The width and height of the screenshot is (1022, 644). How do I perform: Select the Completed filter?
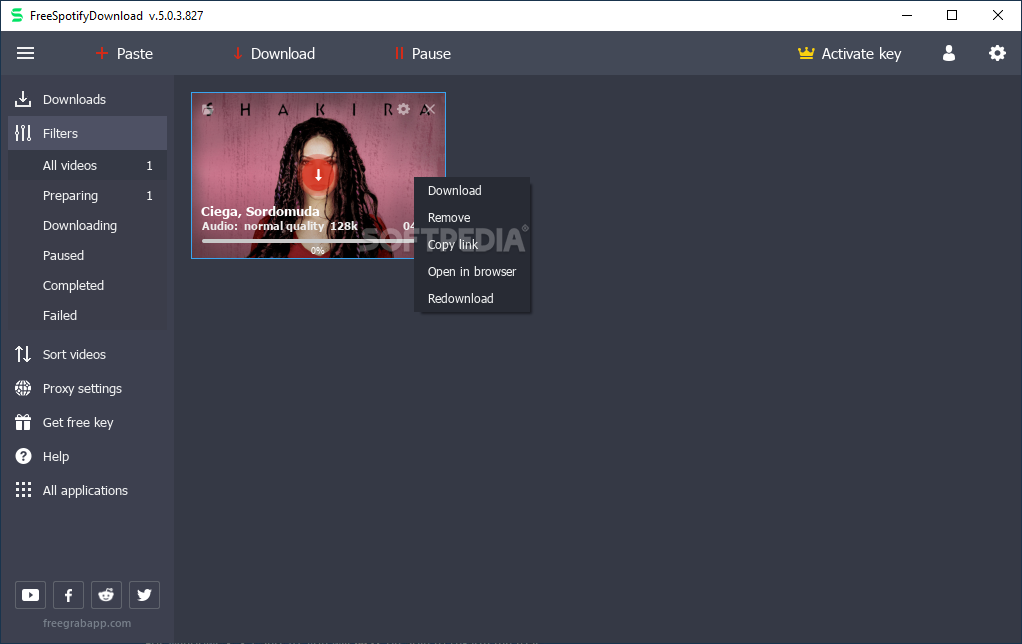[x=87, y=285]
